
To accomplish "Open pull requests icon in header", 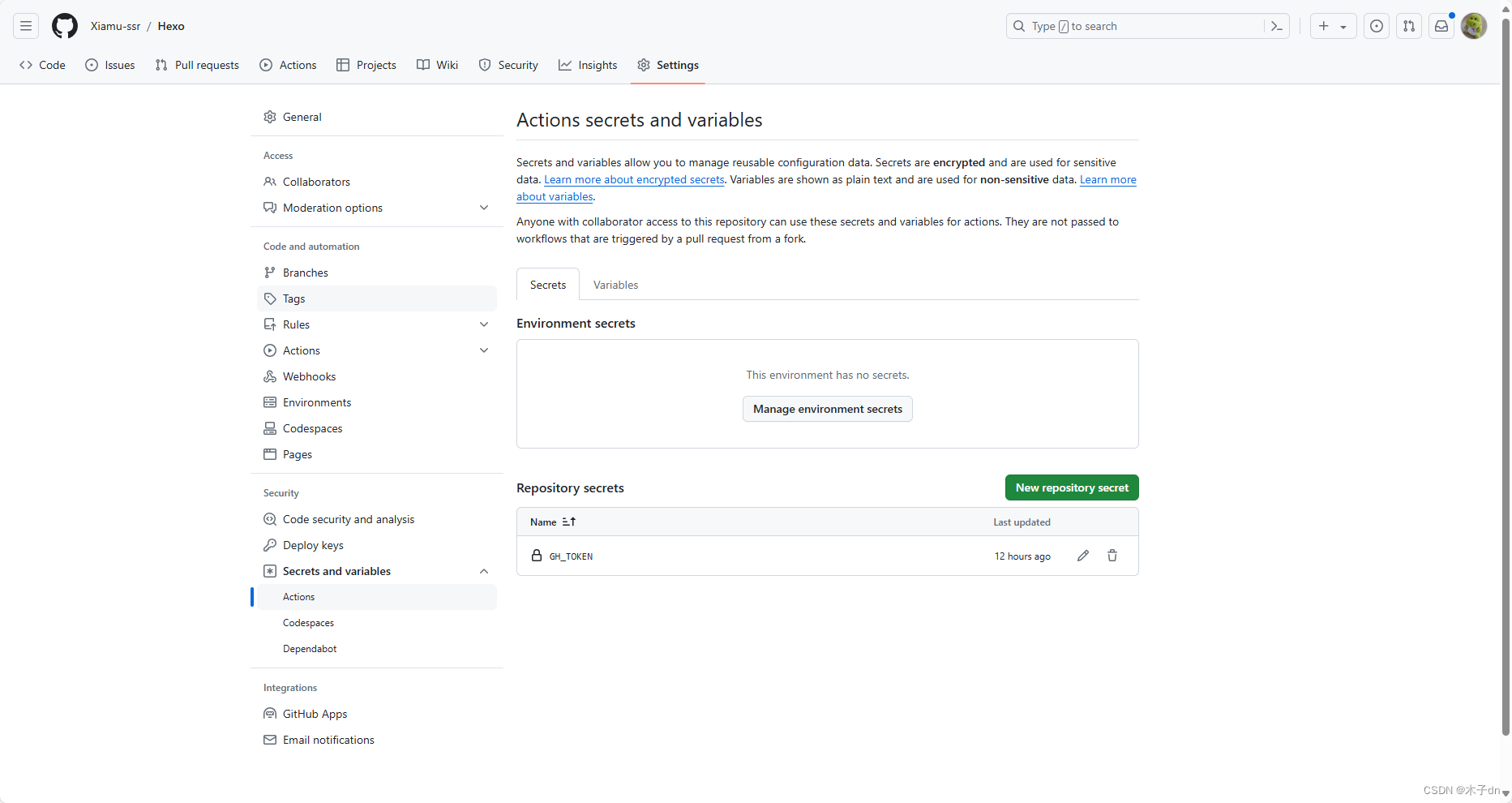I will (x=1409, y=26).
